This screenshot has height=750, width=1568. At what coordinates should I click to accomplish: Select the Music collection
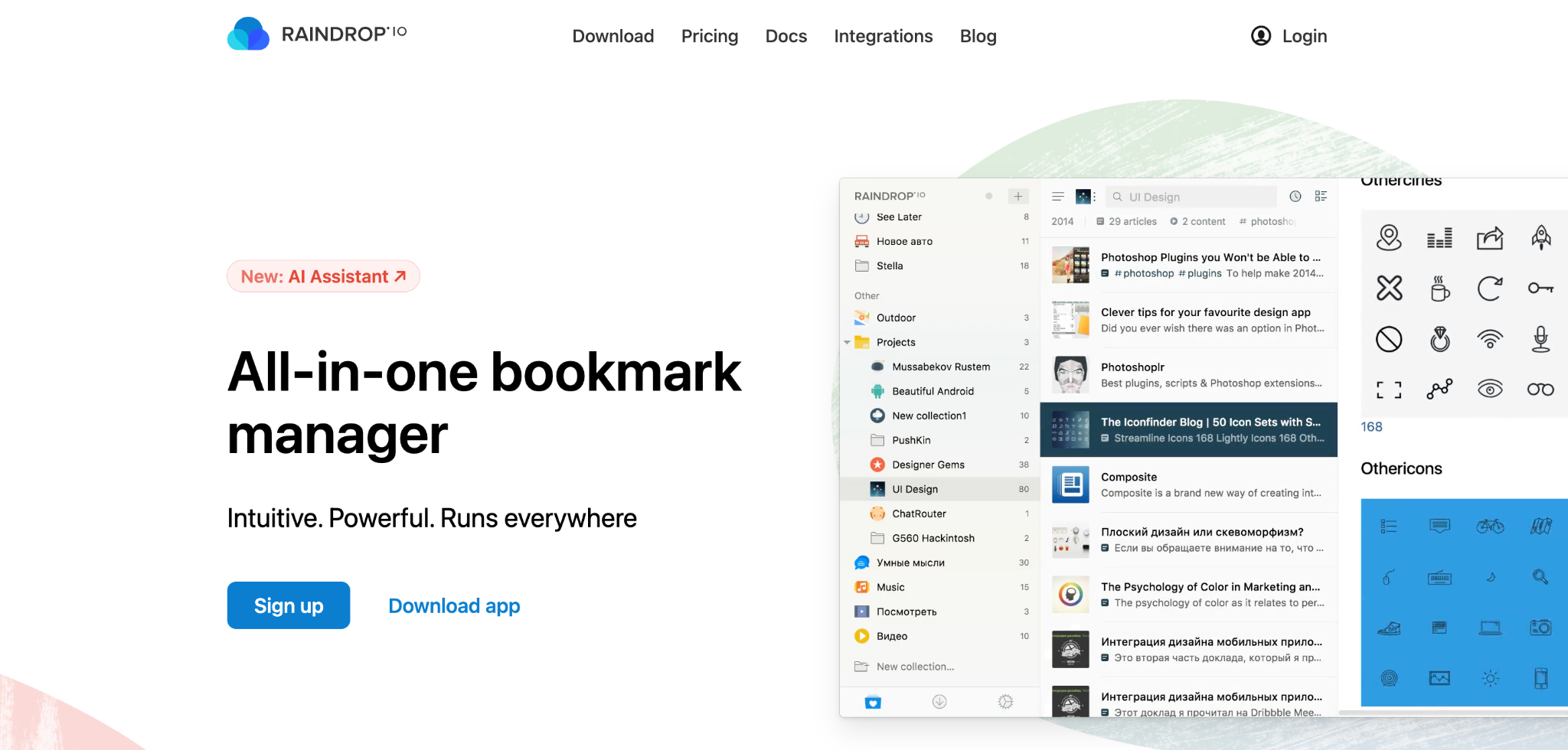point(939,587)
